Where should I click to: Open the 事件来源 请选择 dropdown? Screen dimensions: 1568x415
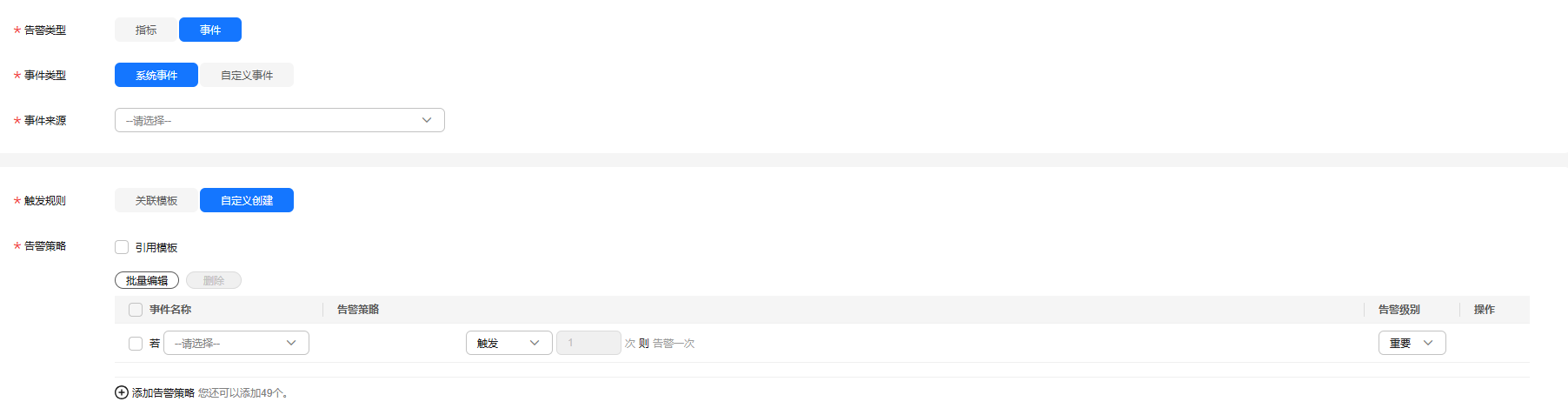click(x=280, y=120)
